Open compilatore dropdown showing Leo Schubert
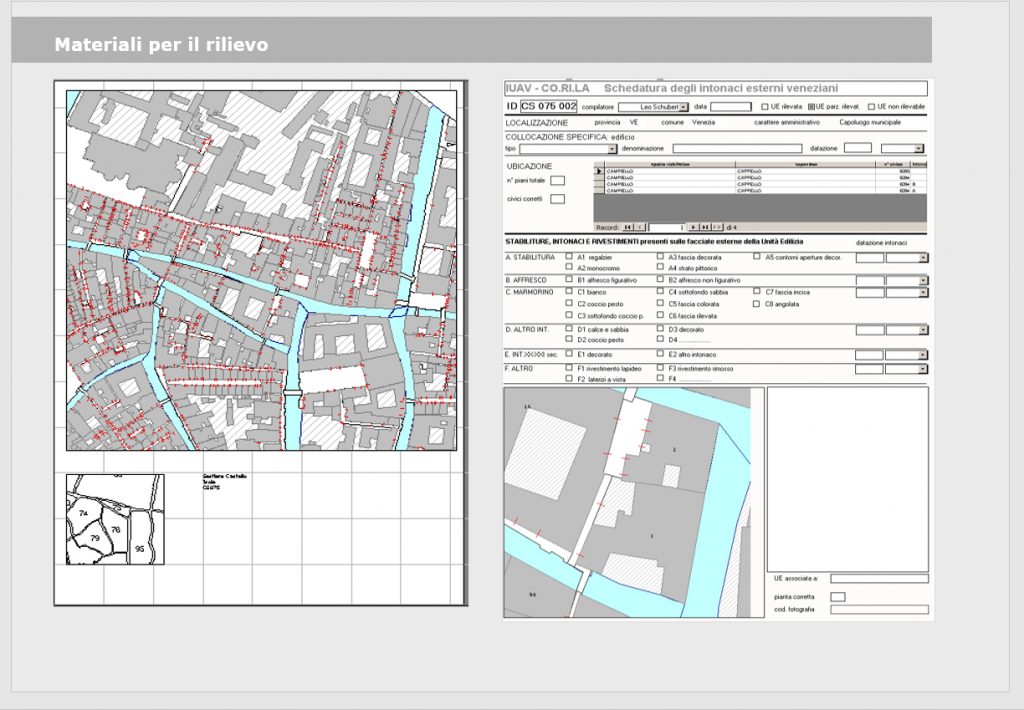Image resolution: width=1024 pixels, height=710 pixels. (x=684, y=106)
